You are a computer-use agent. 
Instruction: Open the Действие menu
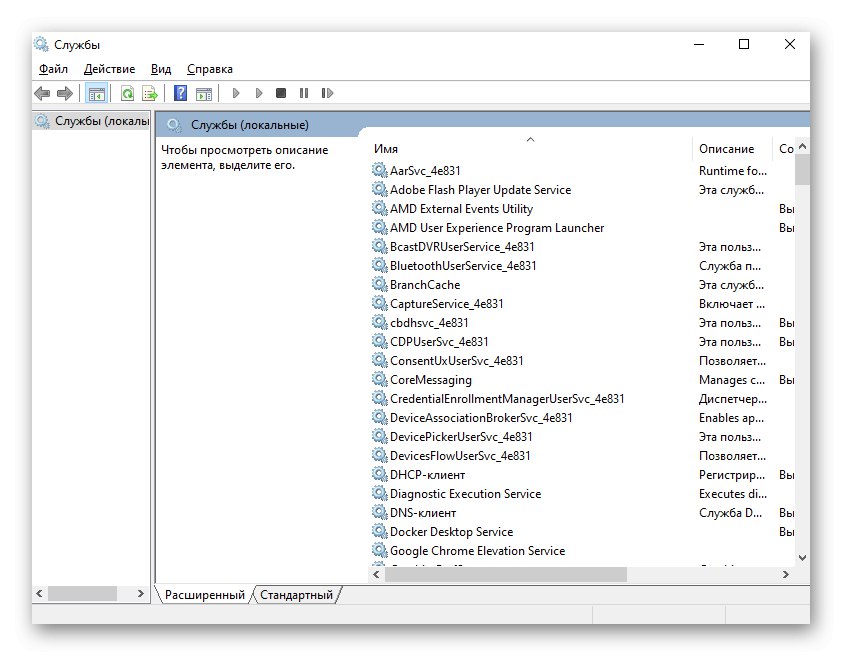(x=109, y=69)
